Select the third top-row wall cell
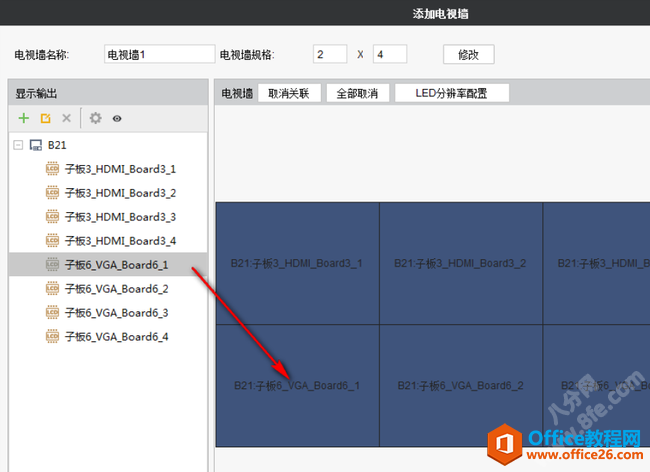Screen dimensions: 650x472 pos(597,263)
